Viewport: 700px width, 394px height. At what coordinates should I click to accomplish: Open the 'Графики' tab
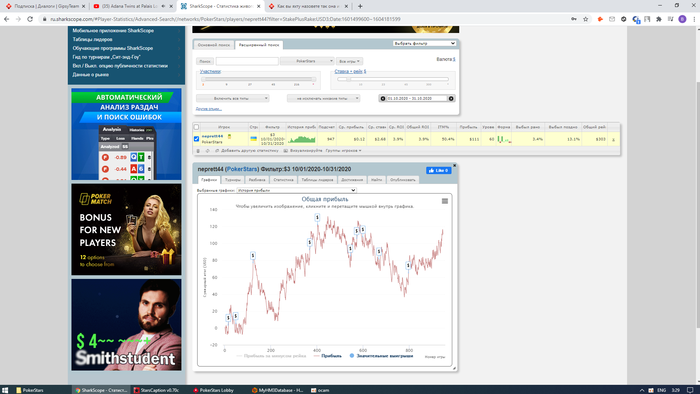click(x=208, y=180)
